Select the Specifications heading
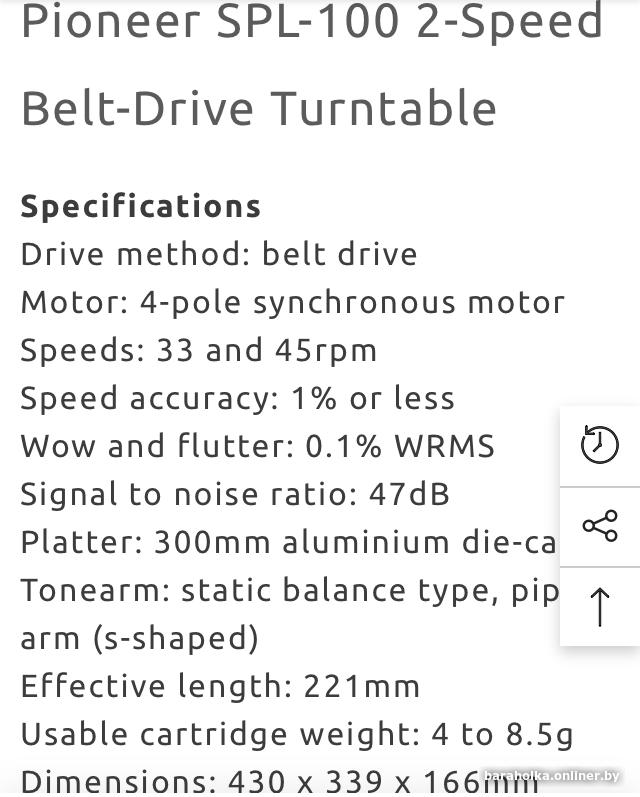The image size is (640, 797). [x=141, y=206]
